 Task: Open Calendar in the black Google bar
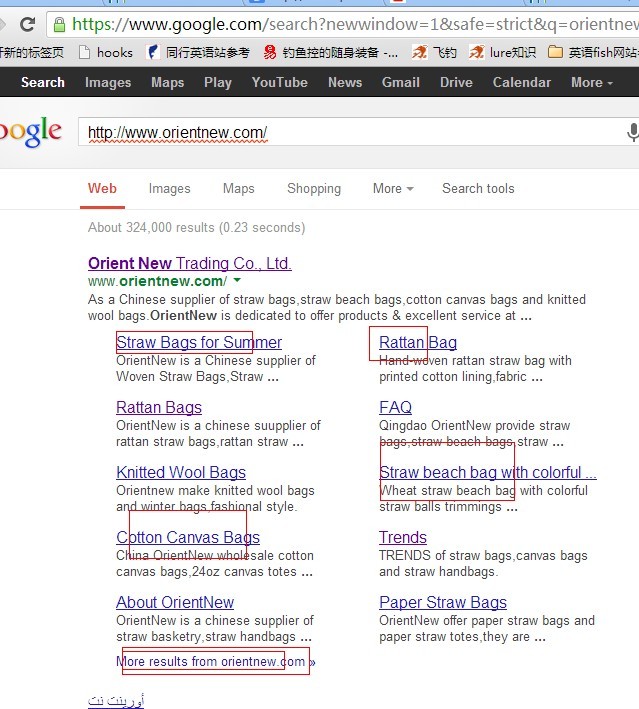(522, 82)
